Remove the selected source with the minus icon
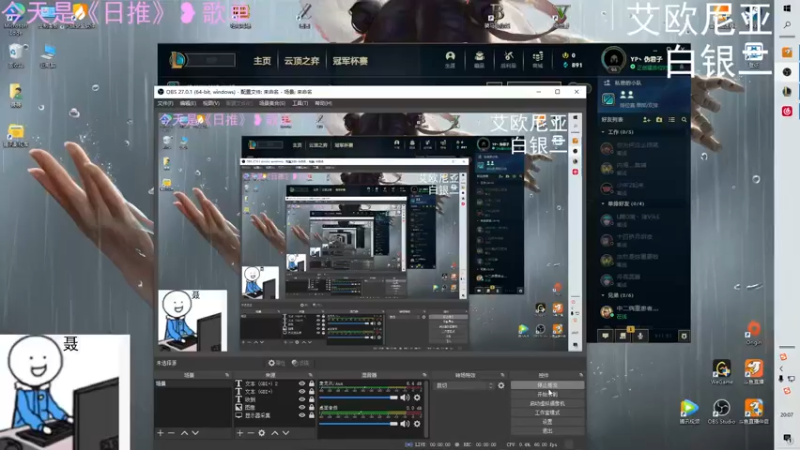Viewport: 800px width, 450px height. (251, 433)
